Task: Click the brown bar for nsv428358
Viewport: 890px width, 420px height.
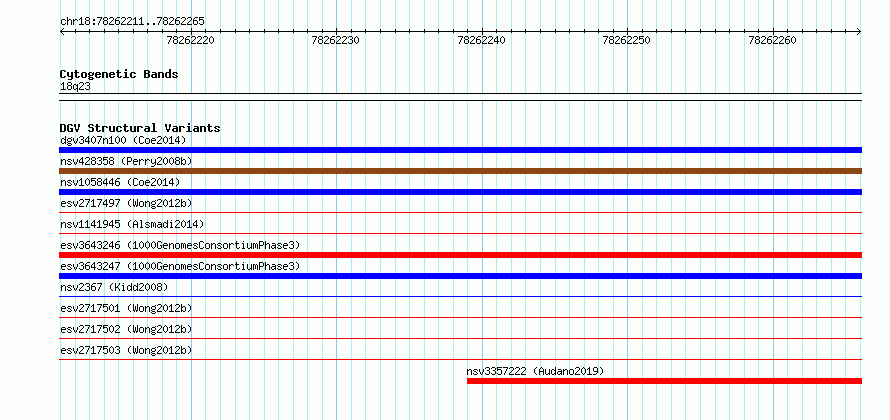Action: pos(460,171)
